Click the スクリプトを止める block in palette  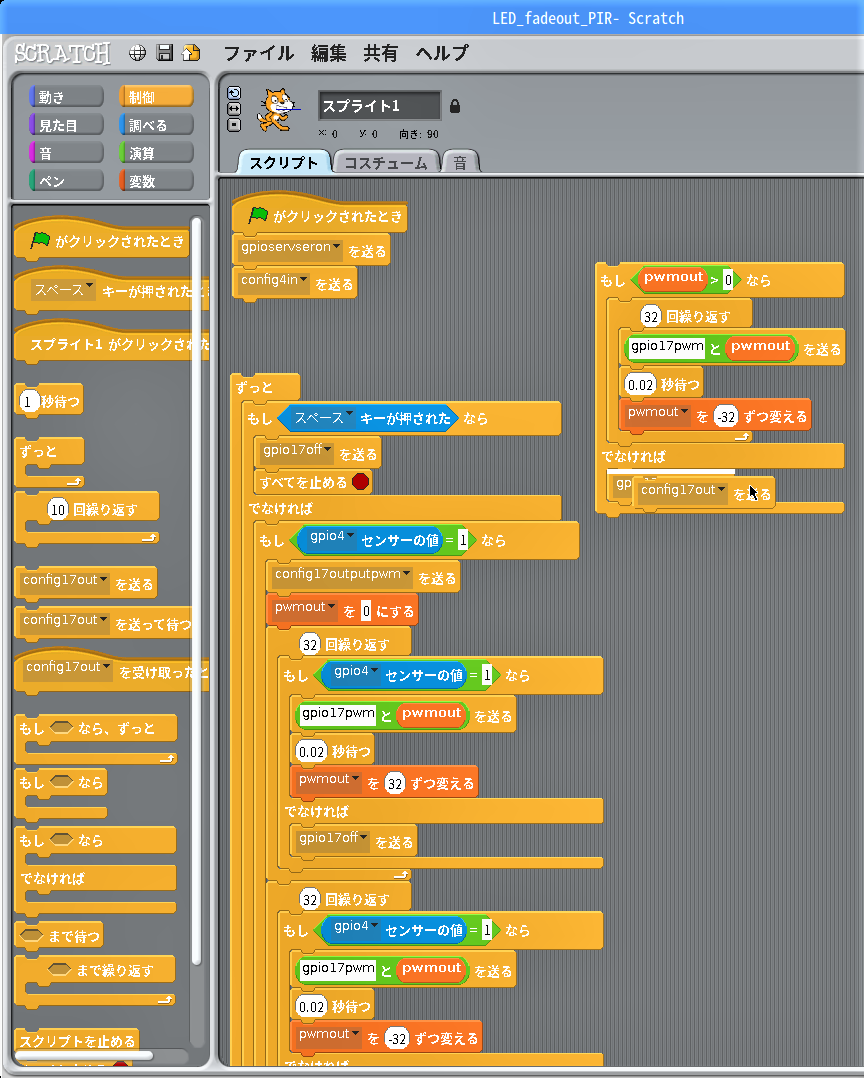tap(77, 1041)
